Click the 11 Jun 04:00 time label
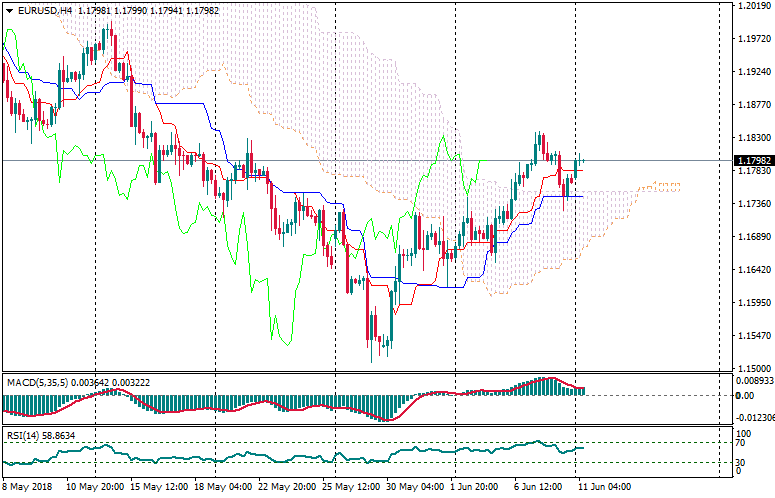The width and height of the screenshot is (775, 498). click(603, 486)
